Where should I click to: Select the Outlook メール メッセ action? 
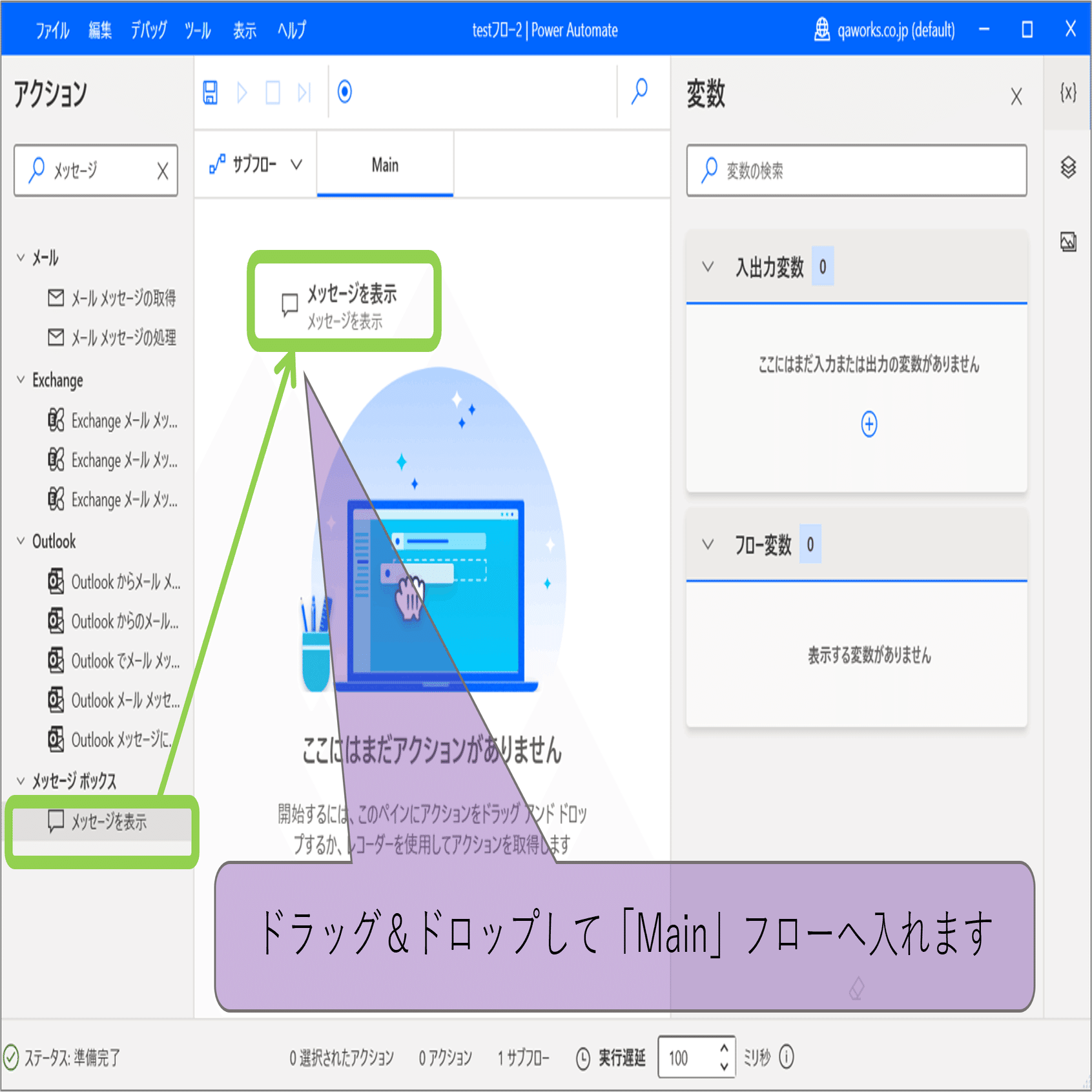pyautogui.click(x=114, y=699)
